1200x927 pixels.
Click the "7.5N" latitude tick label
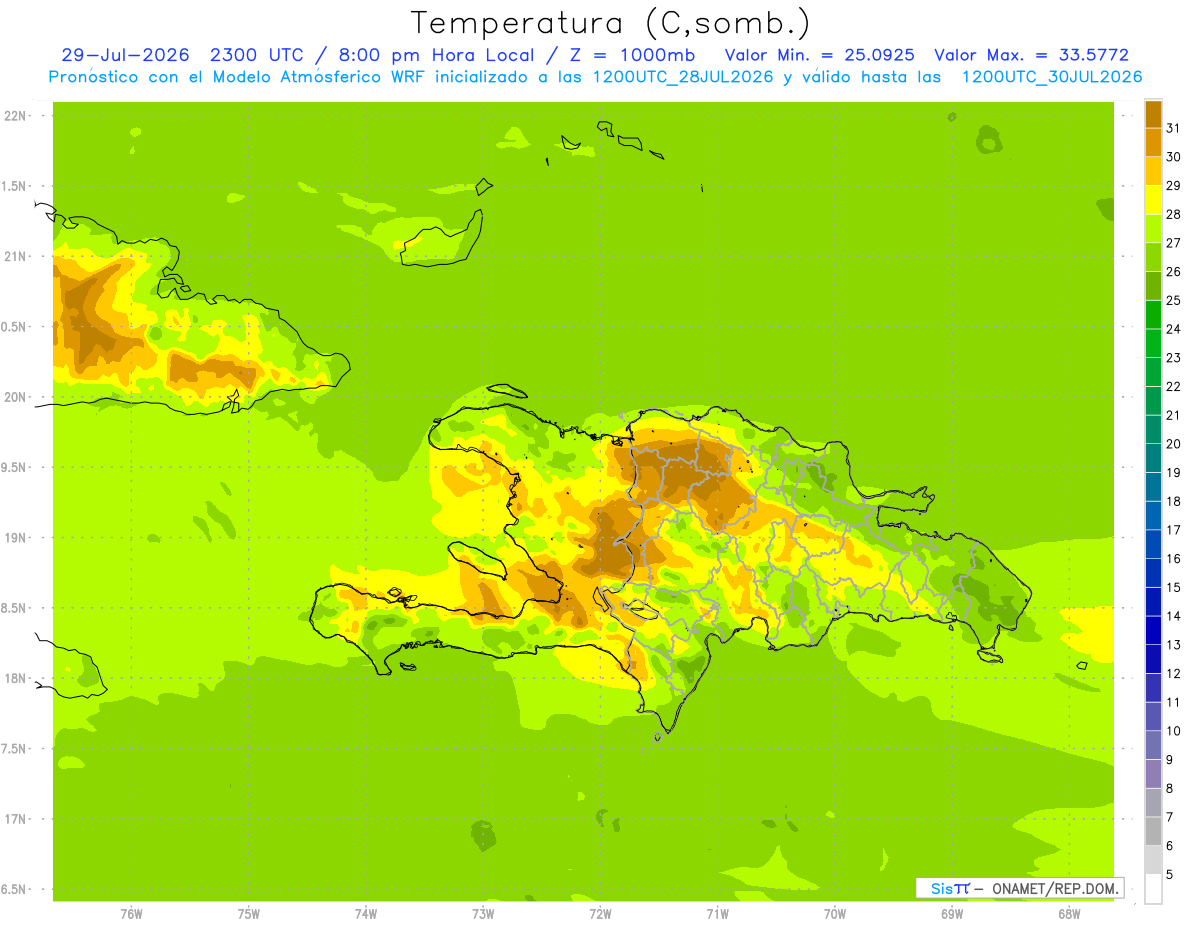(15, 749)
